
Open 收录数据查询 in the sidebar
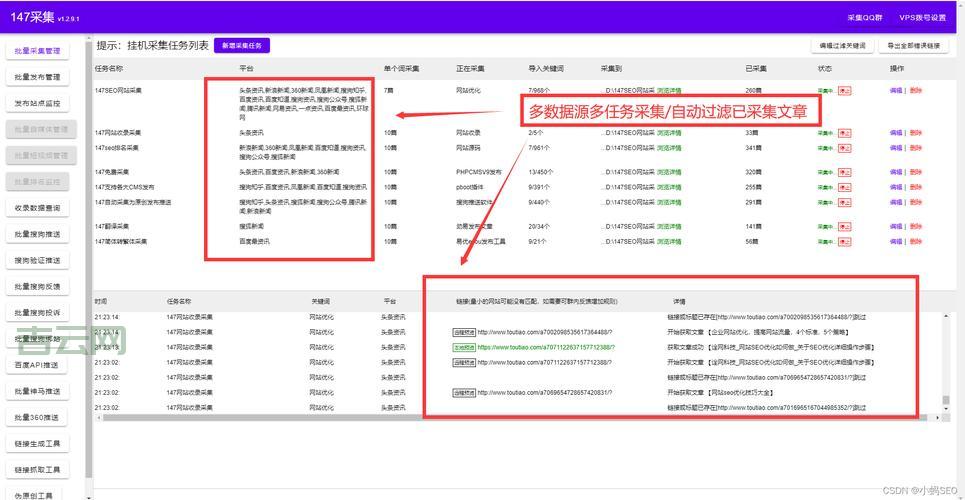38,208
